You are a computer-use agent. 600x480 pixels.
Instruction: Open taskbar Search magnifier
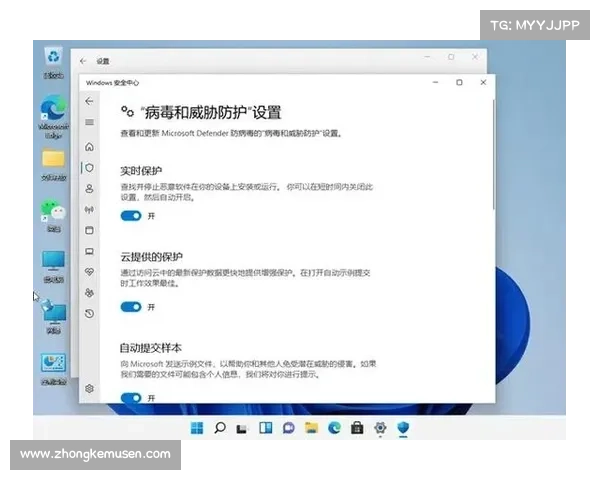(x=220, y=428)
